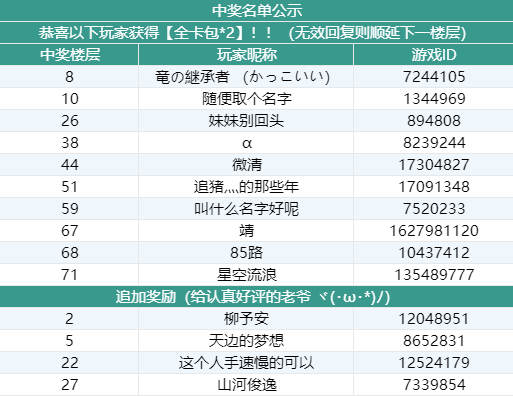Click floor number '27' cell
Image resolution: width=513 pixels, height=396 pixels.
[69, 385]
